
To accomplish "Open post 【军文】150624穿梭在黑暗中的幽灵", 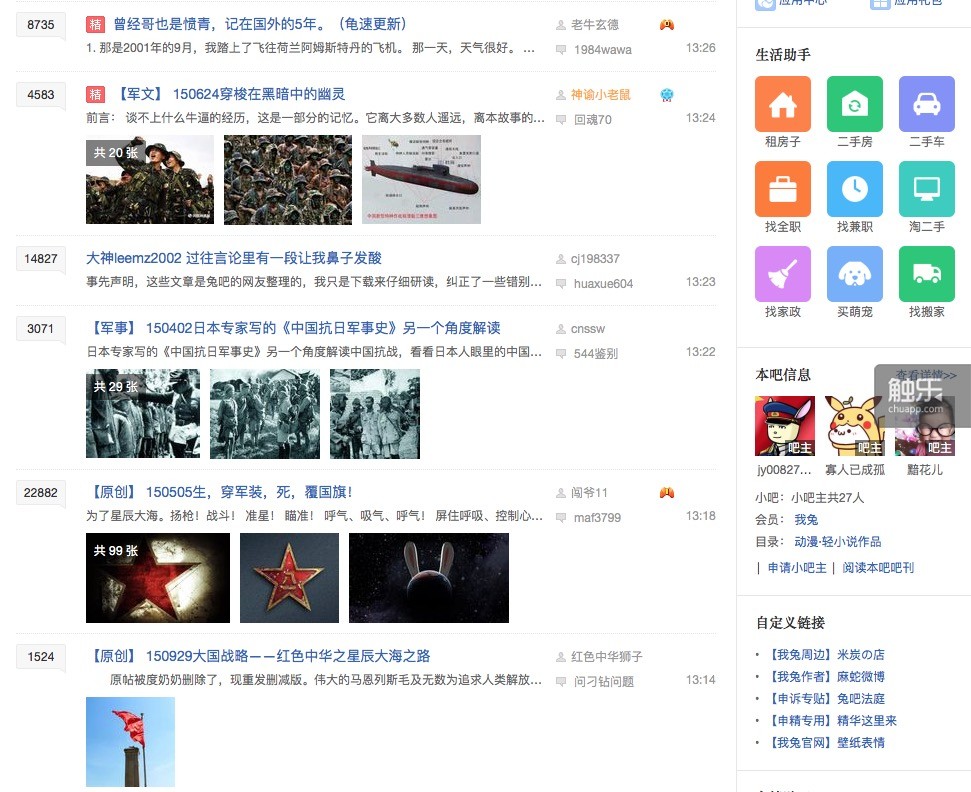I will [x=230, y=94].
